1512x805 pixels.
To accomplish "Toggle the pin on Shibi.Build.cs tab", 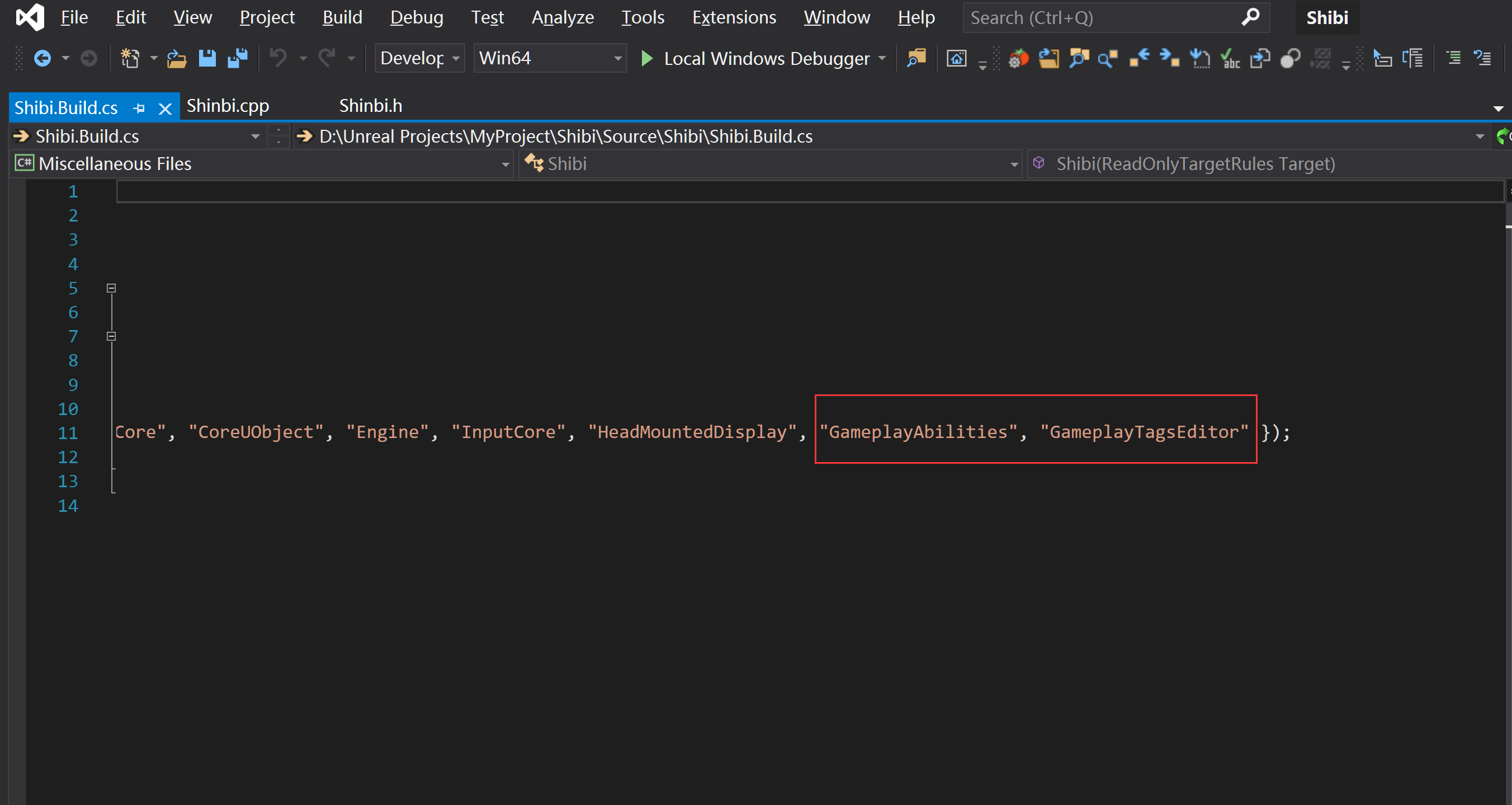I will coord(139,108).
